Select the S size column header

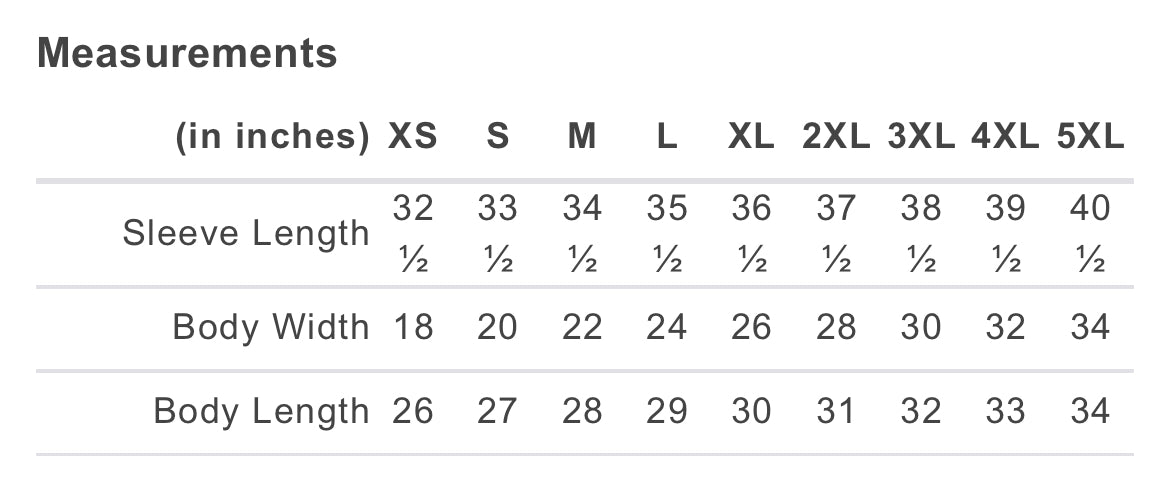[x=497, y=137]
